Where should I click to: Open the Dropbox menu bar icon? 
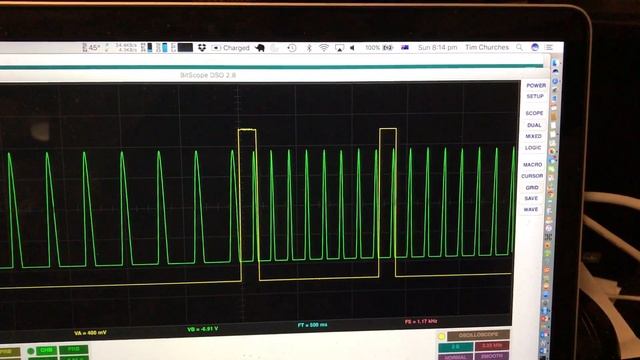pyautogui.click(x=202, y=48)
